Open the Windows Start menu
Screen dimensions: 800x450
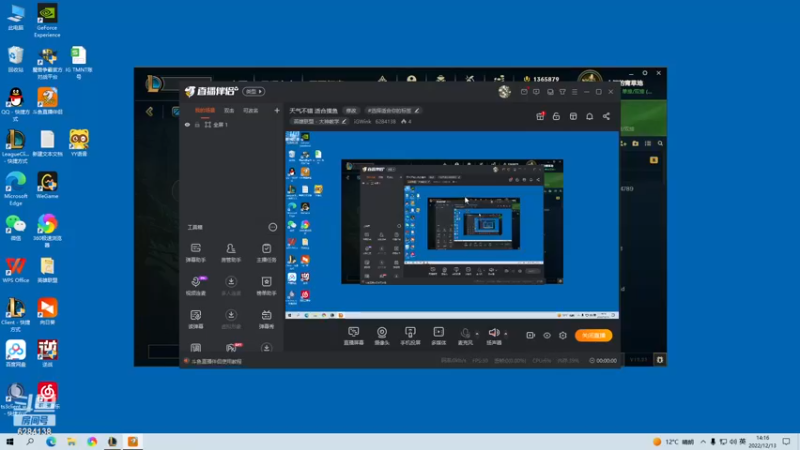click(10, 441)
